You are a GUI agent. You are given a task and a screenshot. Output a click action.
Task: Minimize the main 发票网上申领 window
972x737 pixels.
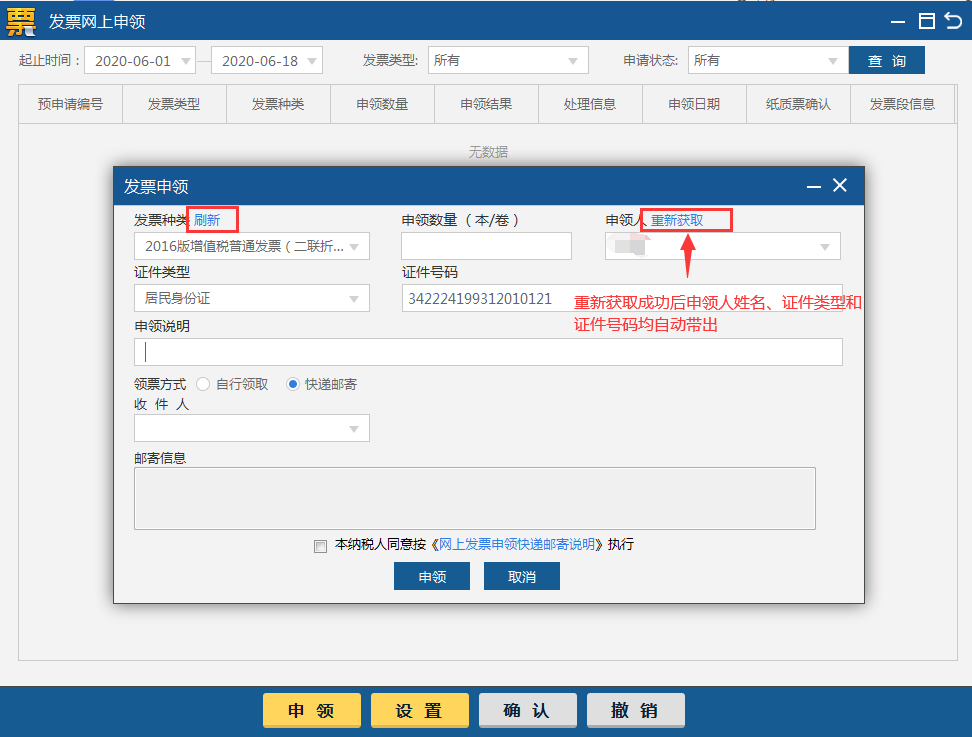(x=898, y=22)
